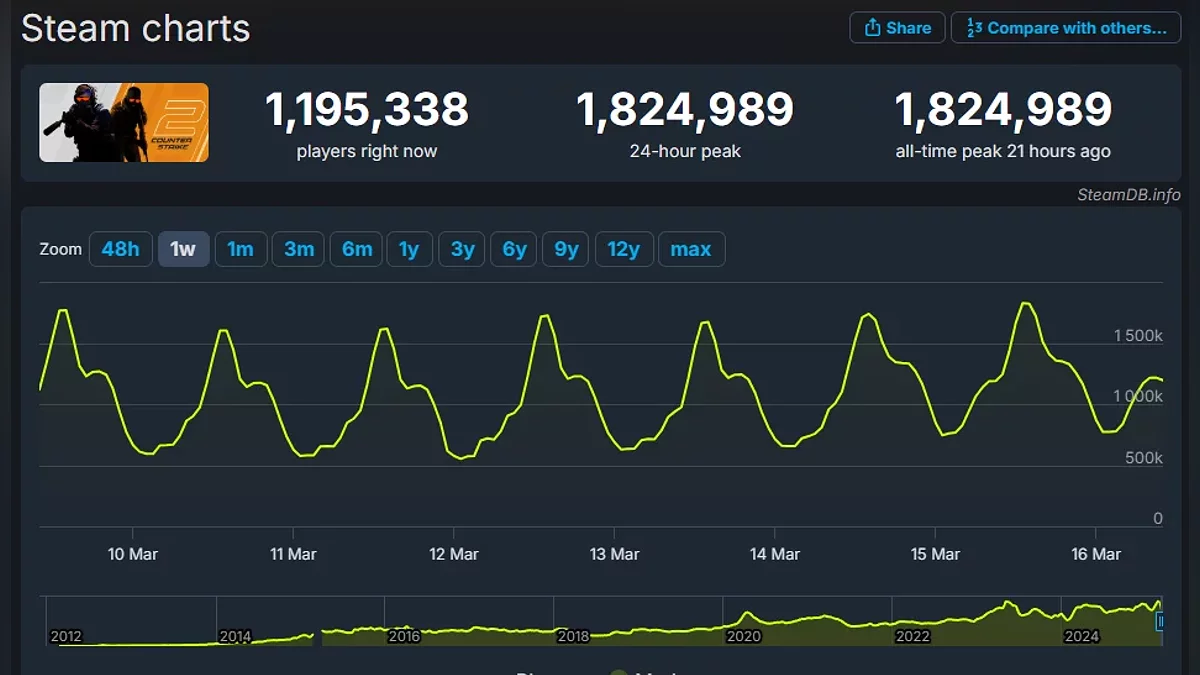Open Compare with others
This screenshot has height=675, width=1200.
click(1065, 28)
